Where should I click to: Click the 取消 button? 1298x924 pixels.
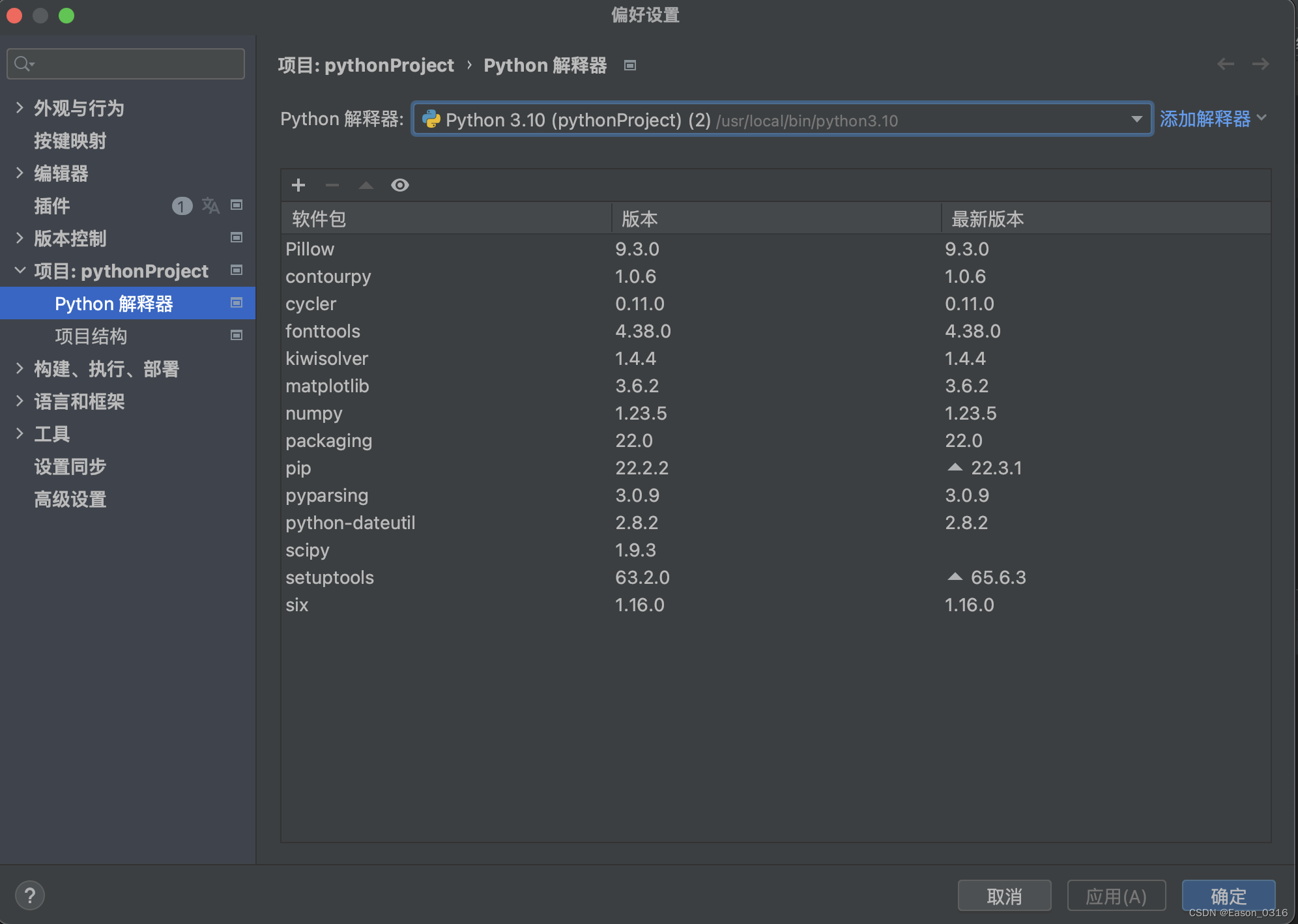point(1004,896)
